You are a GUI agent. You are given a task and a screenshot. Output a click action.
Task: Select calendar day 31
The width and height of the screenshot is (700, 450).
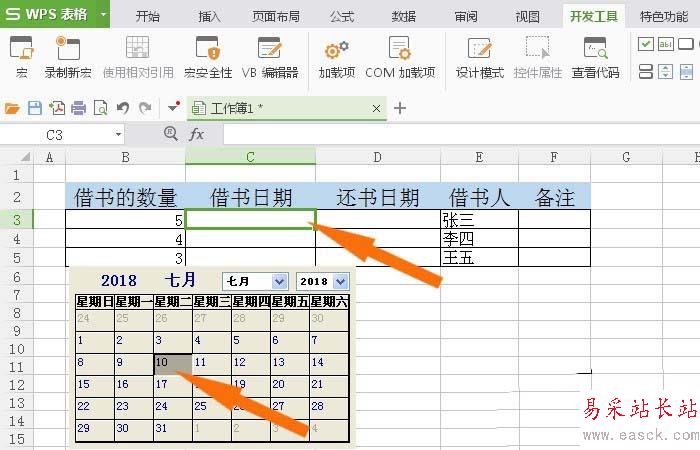point(173,430)
